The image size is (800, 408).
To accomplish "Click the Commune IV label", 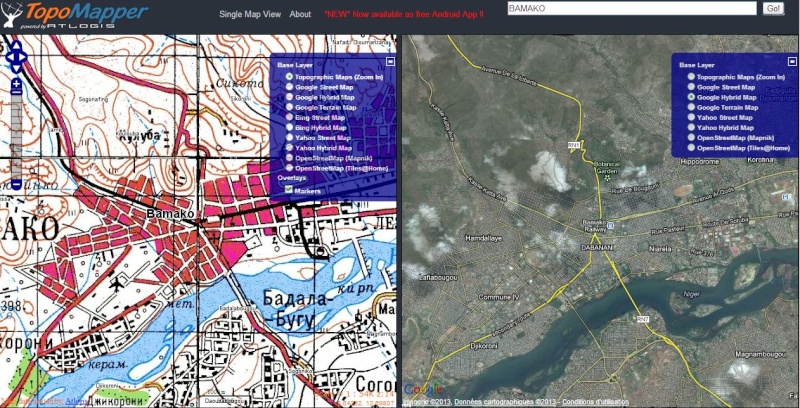I will [498, 297].
